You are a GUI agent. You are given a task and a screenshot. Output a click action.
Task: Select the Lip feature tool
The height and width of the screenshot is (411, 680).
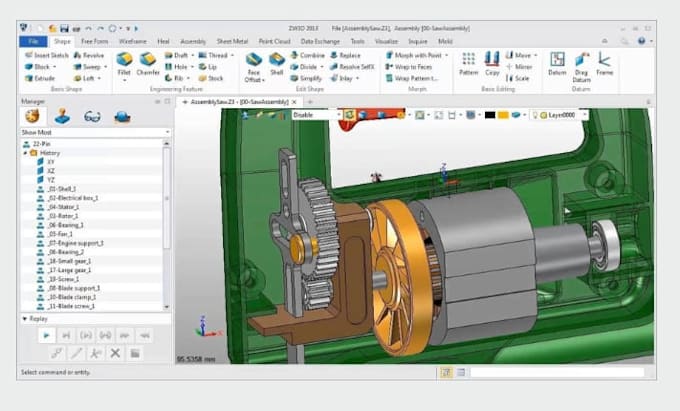pyautogui.click(x=208, y=67)
